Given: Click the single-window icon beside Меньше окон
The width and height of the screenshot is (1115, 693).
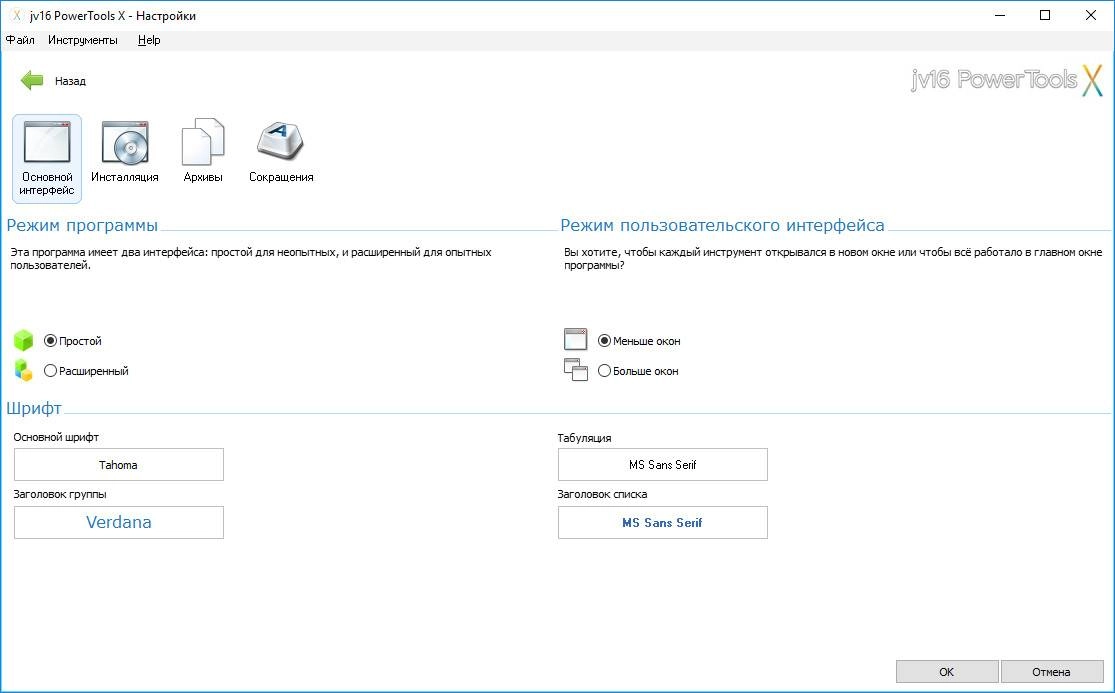Looking at the screenshot, I should [575, 340].
